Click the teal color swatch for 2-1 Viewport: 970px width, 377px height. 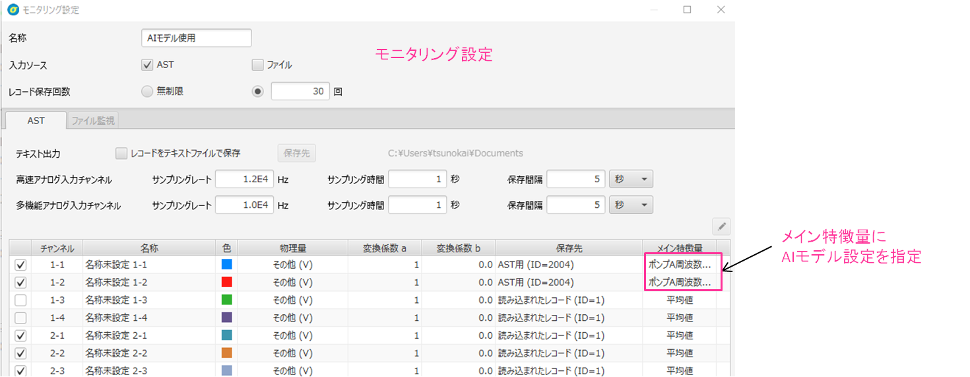pos(226,336)
